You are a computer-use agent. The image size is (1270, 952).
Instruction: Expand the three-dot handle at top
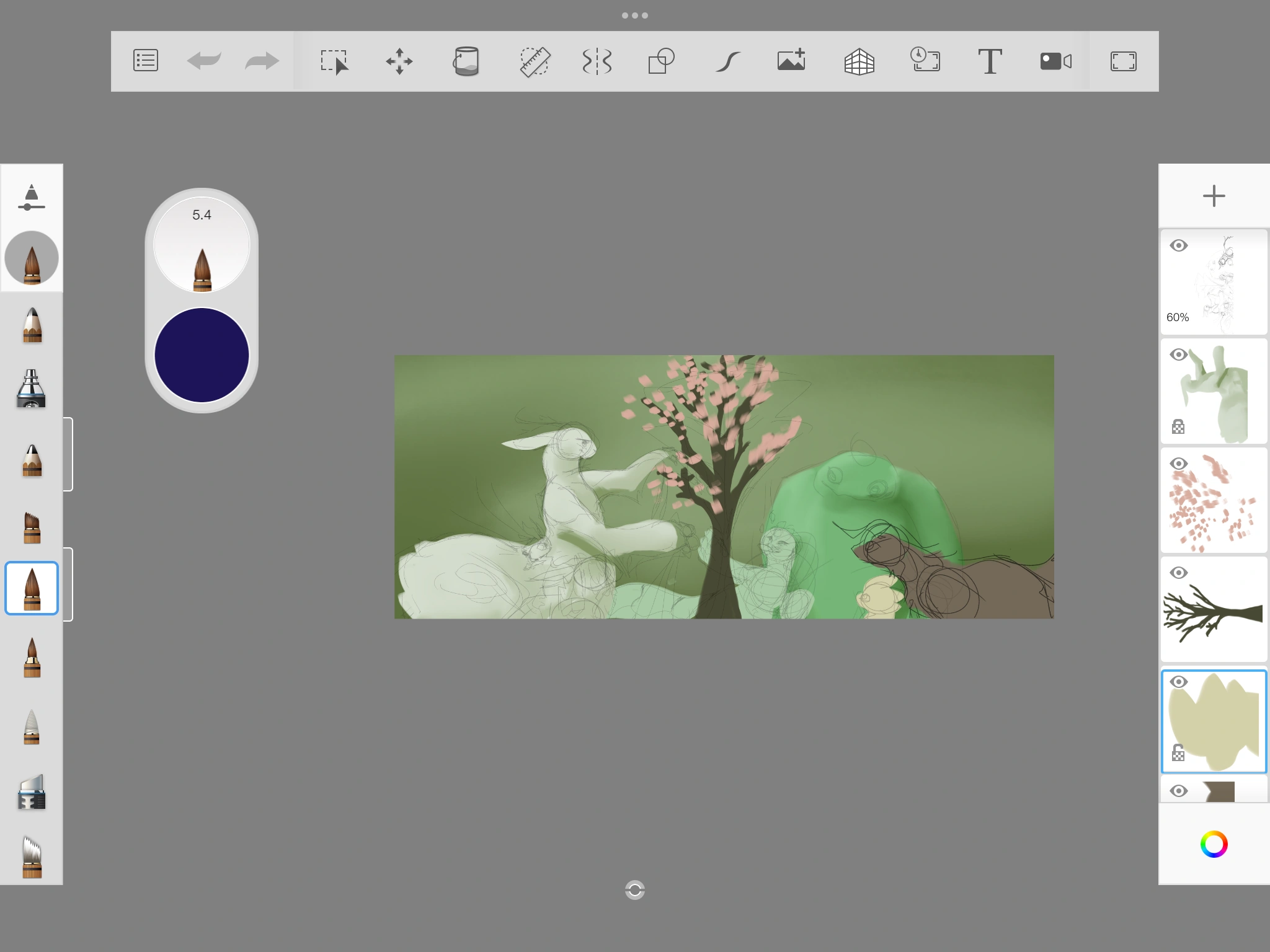coord(634,15)
